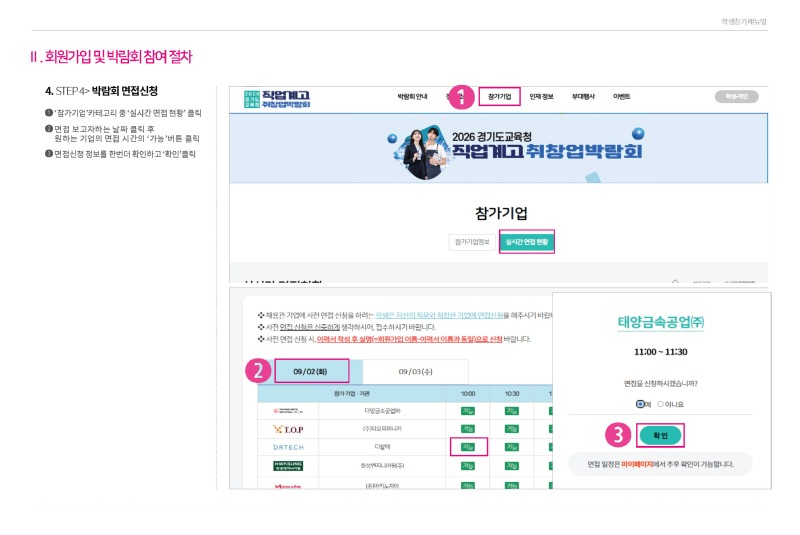
Task: Click the orange 마이페이지 text in dialog
Action: (637, 464)
